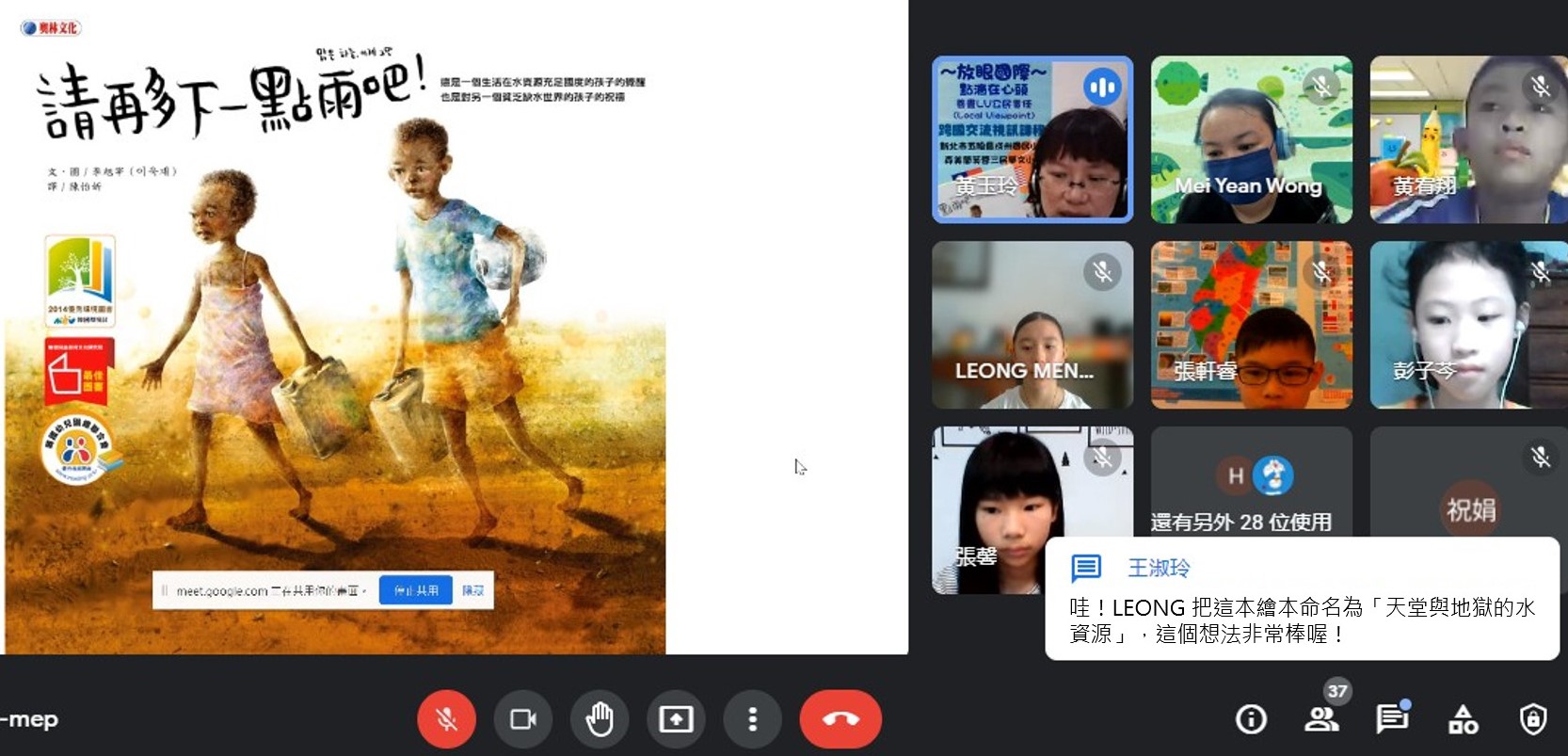Open the three-dot more options menu

[x=752, y=719]
